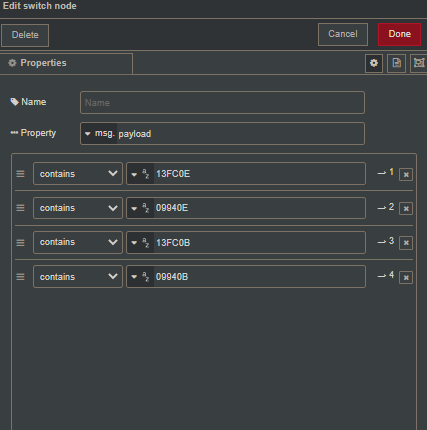427x430 pixels.
Task: Open node appearance settings icon
Action: click(419, 63)
